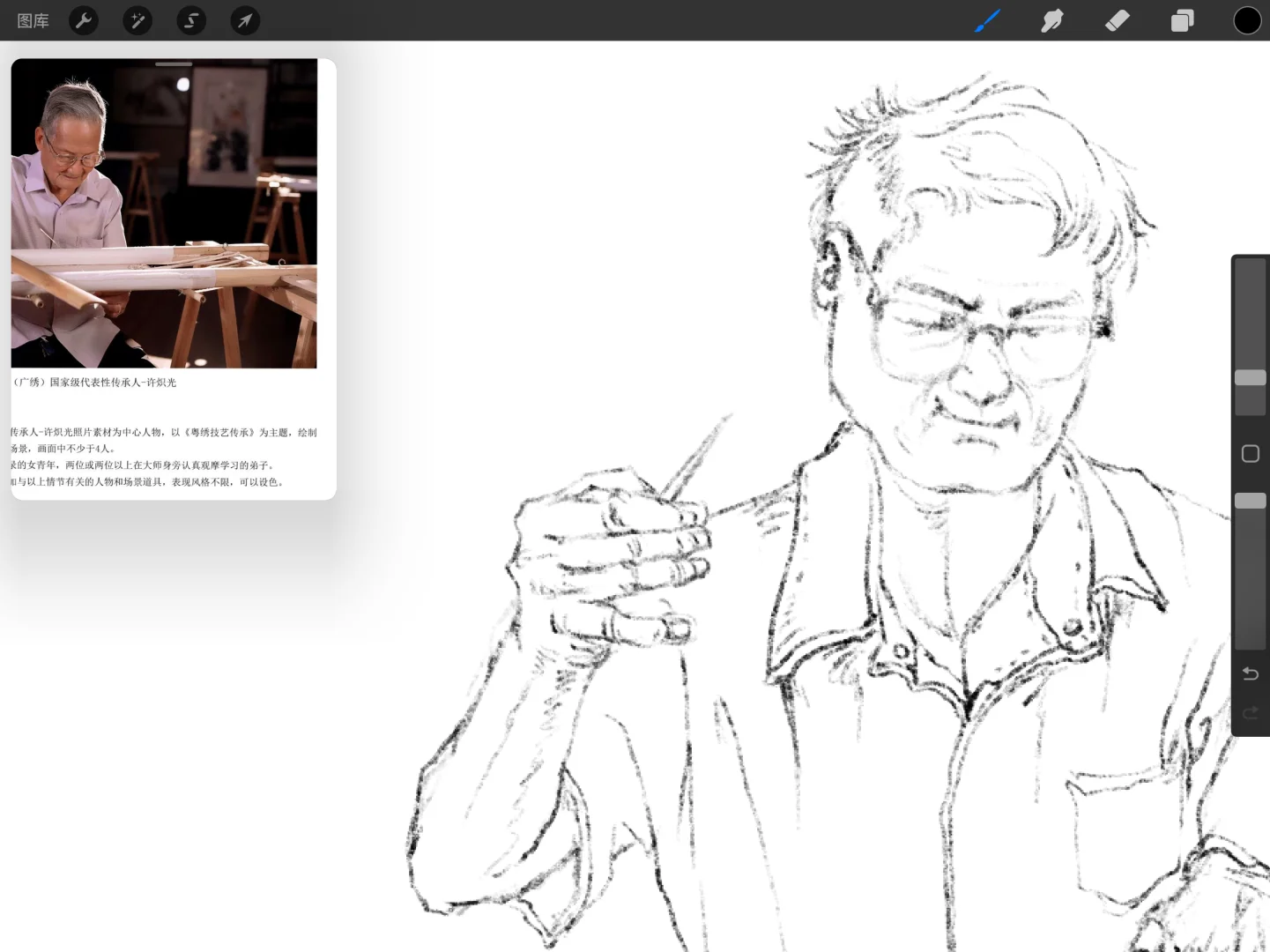1270x952 pixels.
Task: Open the Adjustments magic wand menu
Action: [x=137, y=20]
